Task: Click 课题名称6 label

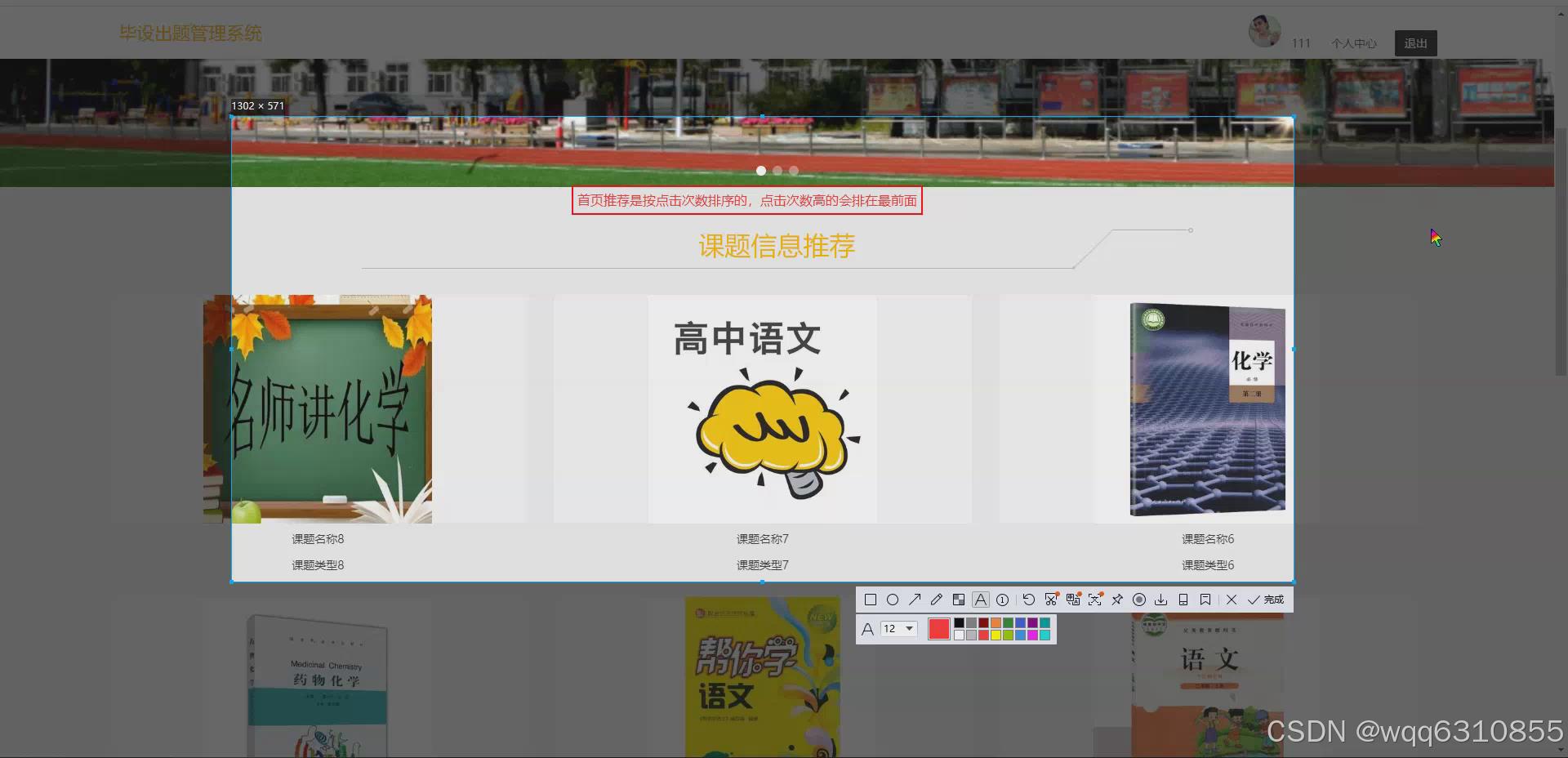Action: coord(1208,539)
